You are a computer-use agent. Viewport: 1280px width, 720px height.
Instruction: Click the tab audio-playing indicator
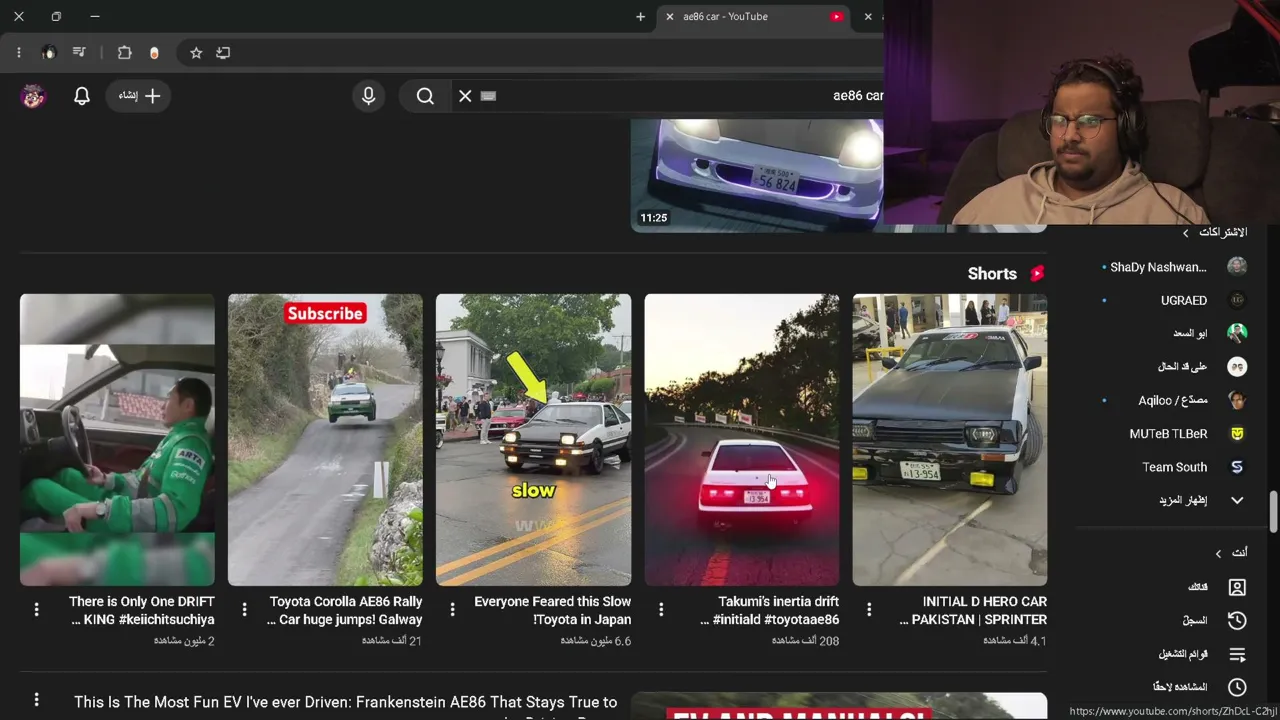tap(836, 16)
